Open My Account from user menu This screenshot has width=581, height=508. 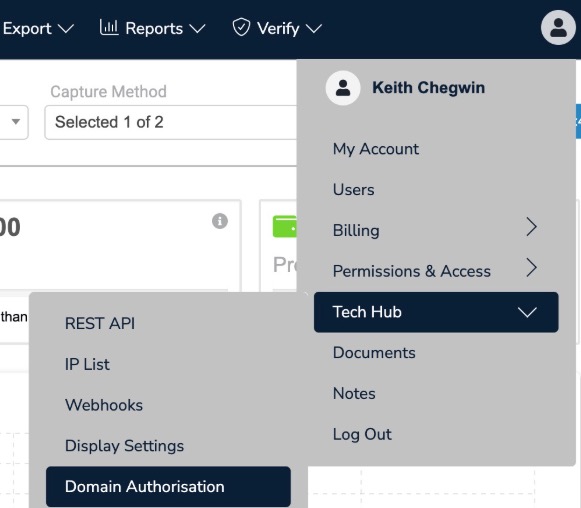[x=376, y=149]
